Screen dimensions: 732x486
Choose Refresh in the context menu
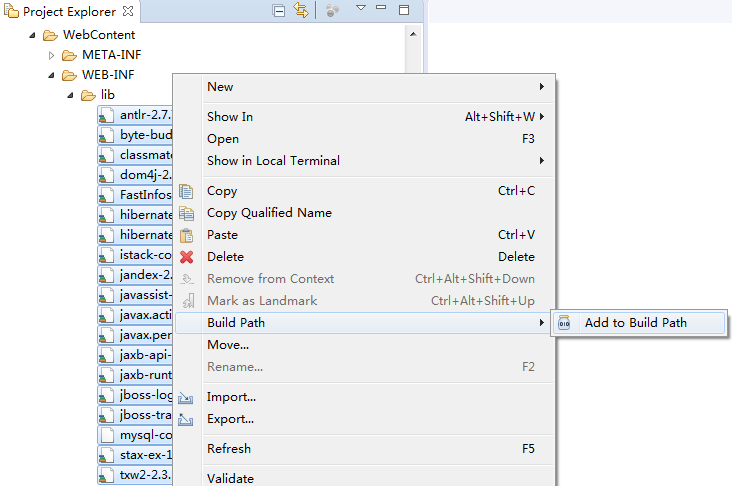364,449
